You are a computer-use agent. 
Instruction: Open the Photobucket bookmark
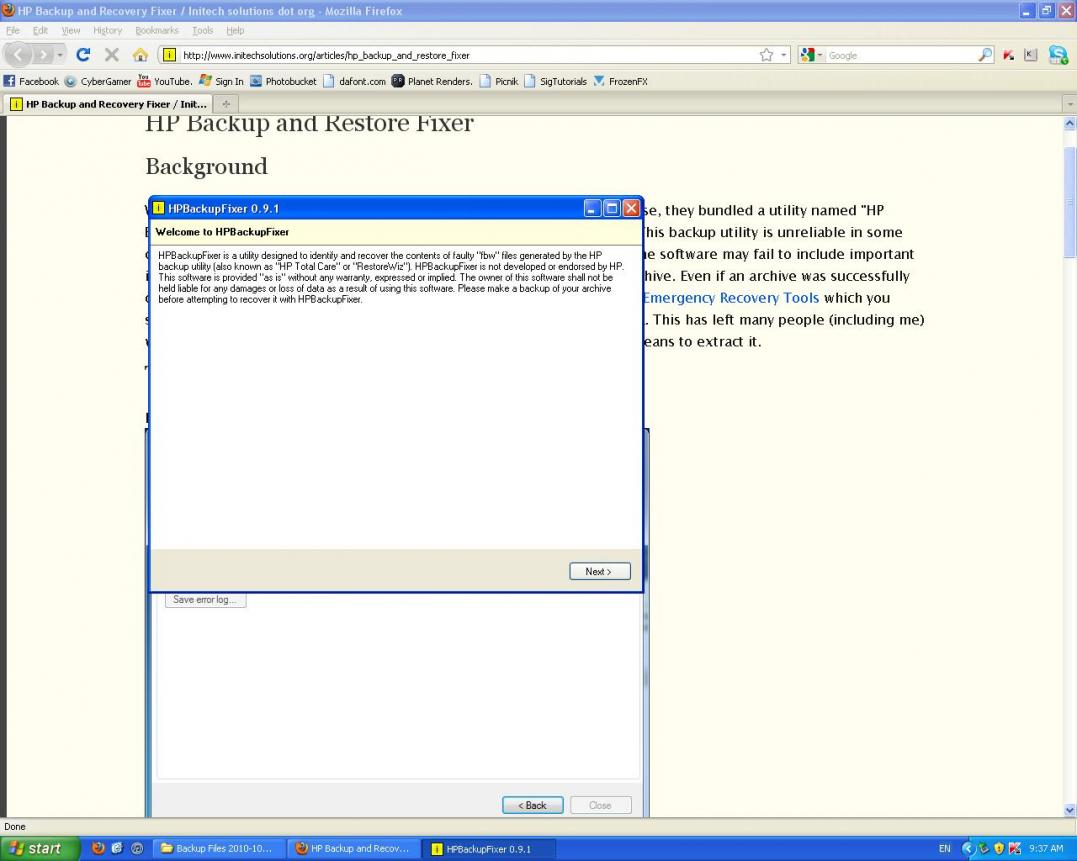pyautogui.click(x=283, y=81)
